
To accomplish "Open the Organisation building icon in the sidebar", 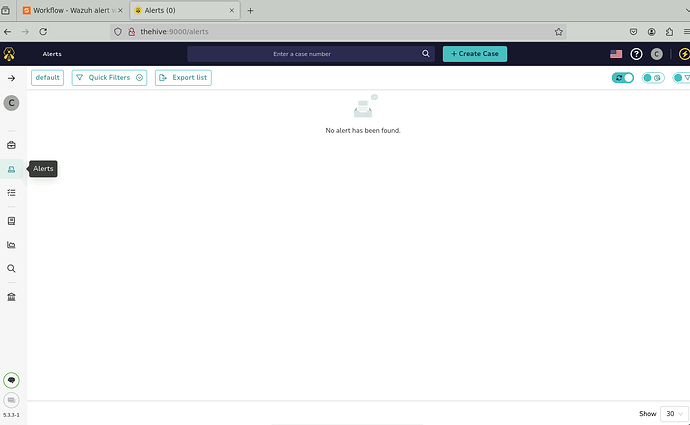I will [x=11, y=297].
